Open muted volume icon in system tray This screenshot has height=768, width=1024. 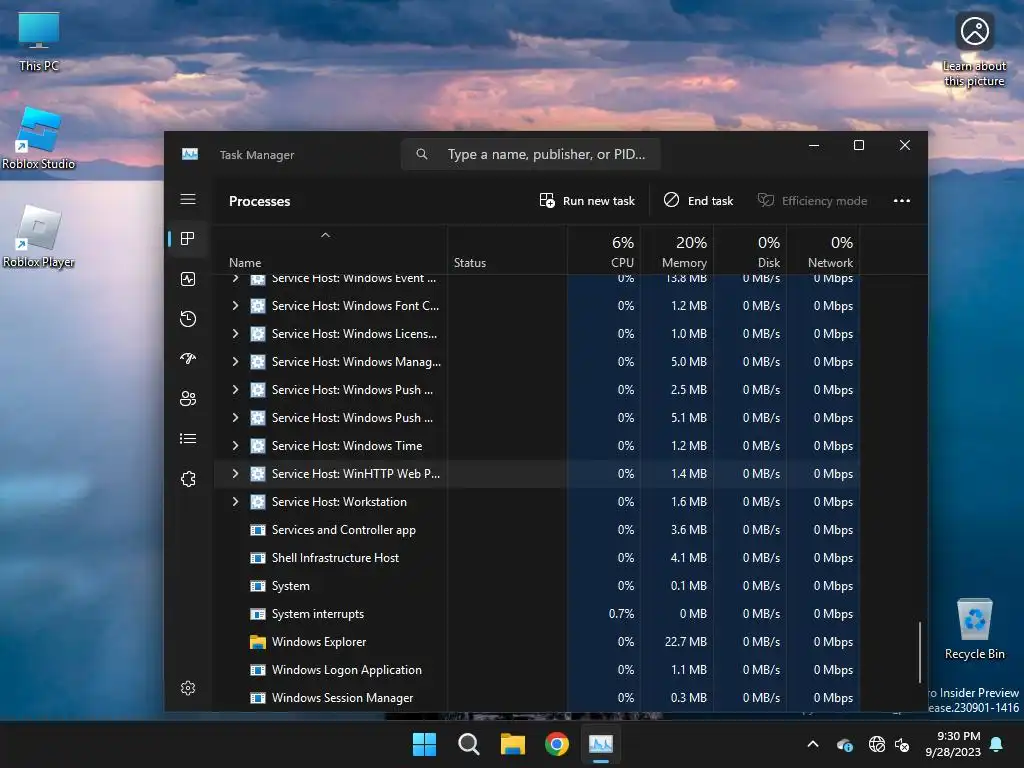(902, 744)
